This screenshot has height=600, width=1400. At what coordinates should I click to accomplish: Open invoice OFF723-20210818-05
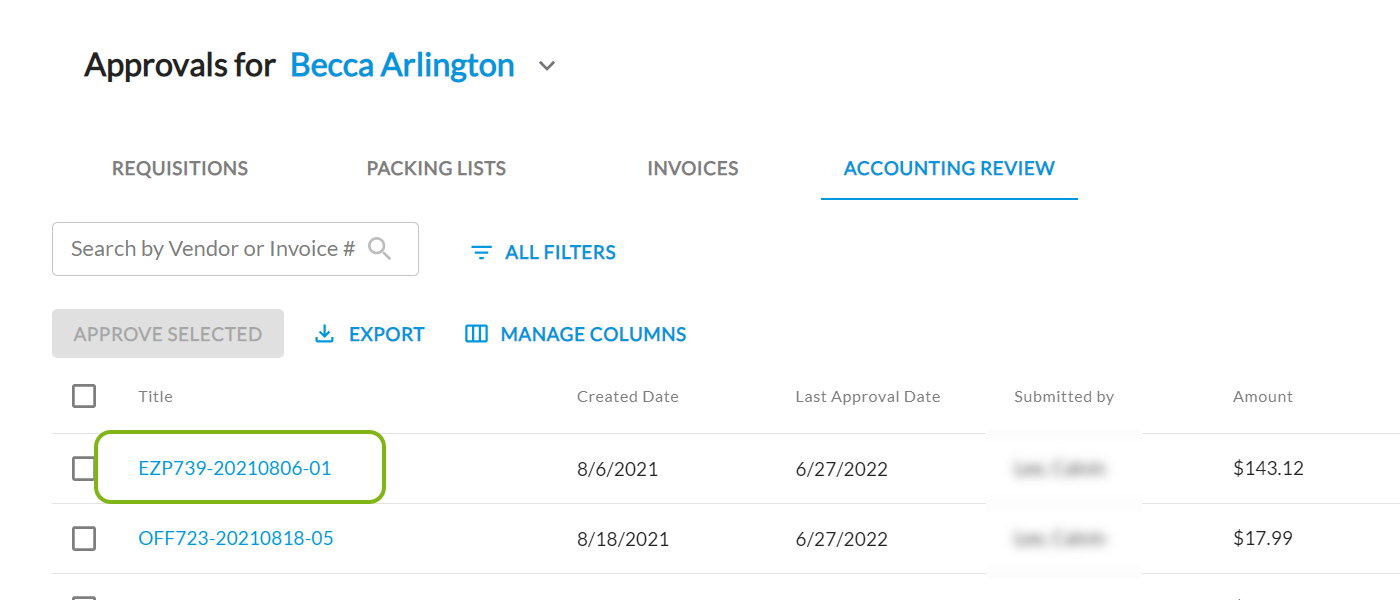click(235, 538)
